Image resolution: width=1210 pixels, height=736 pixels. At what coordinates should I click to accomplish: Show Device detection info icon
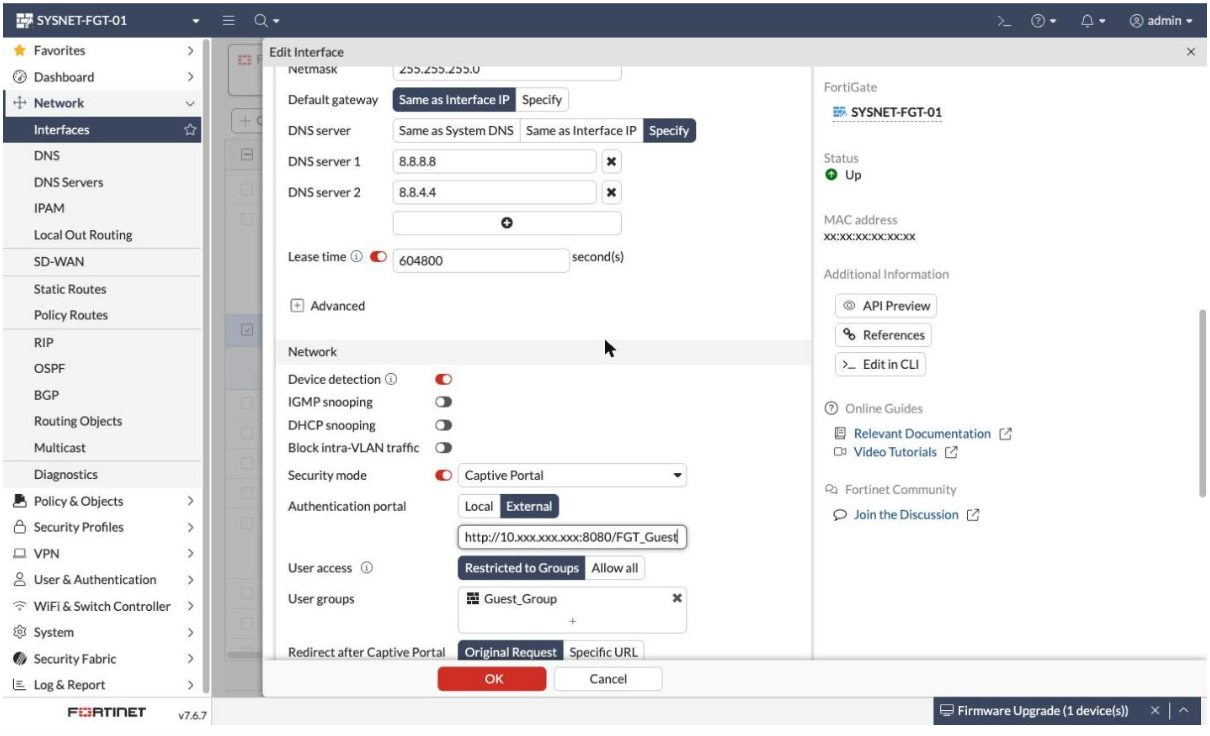pos(391,379)
